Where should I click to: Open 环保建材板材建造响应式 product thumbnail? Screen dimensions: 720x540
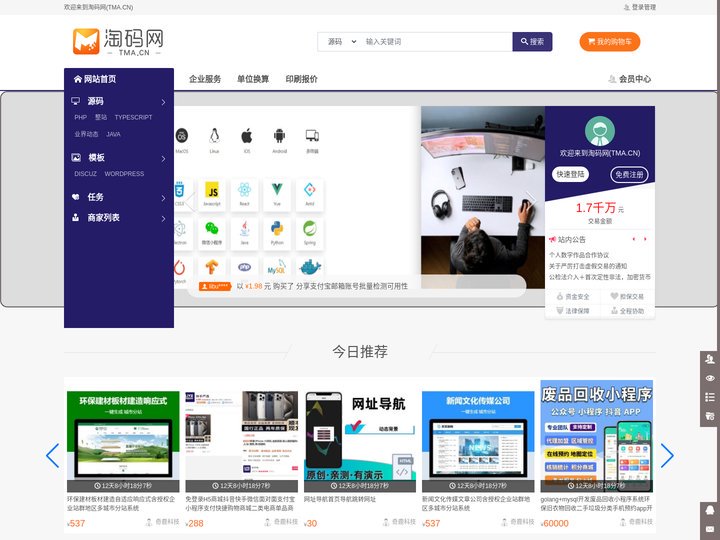[x=123, y=442]
